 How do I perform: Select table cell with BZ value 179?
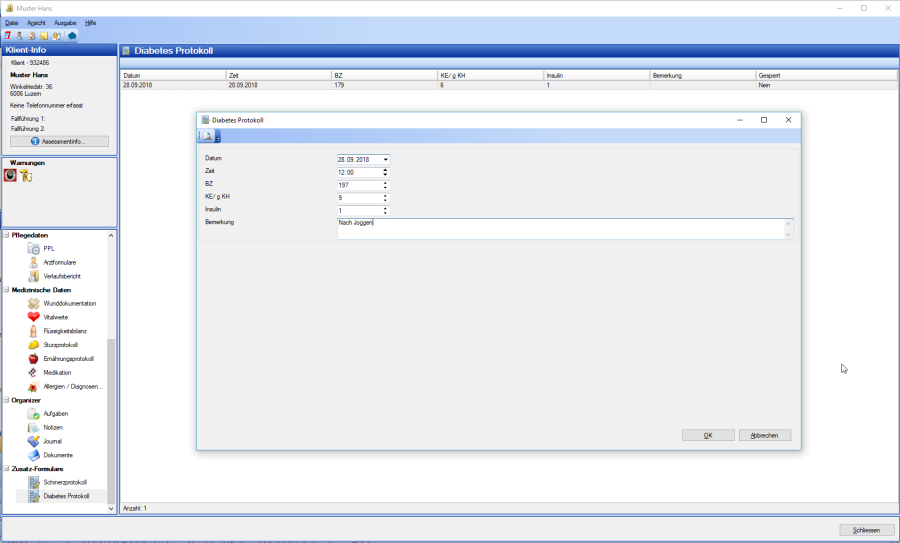pos(385,85)
